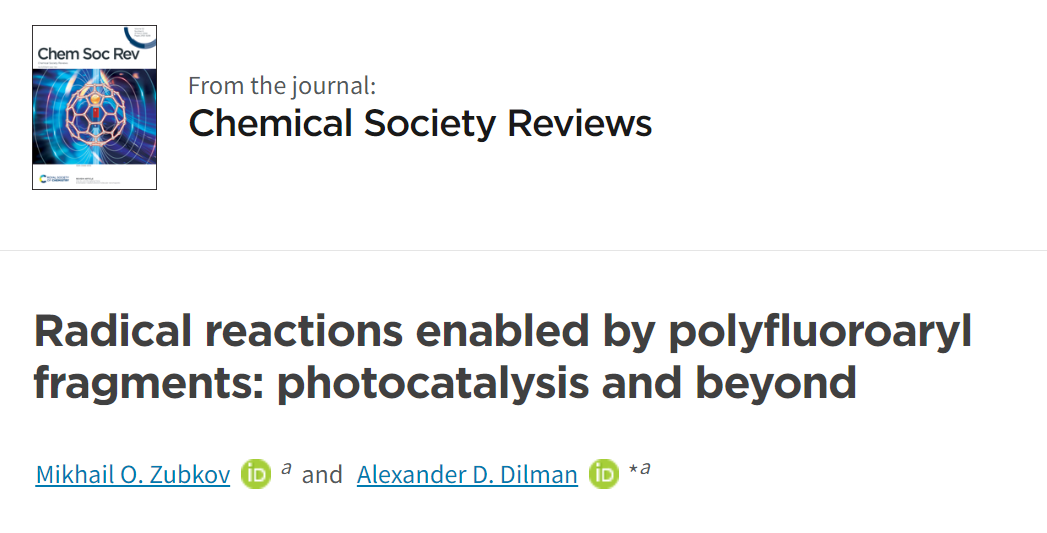The image size is (1047, 533).
Task: Click the word 'fragments:' in the title
Action: [x=149, y=384]
